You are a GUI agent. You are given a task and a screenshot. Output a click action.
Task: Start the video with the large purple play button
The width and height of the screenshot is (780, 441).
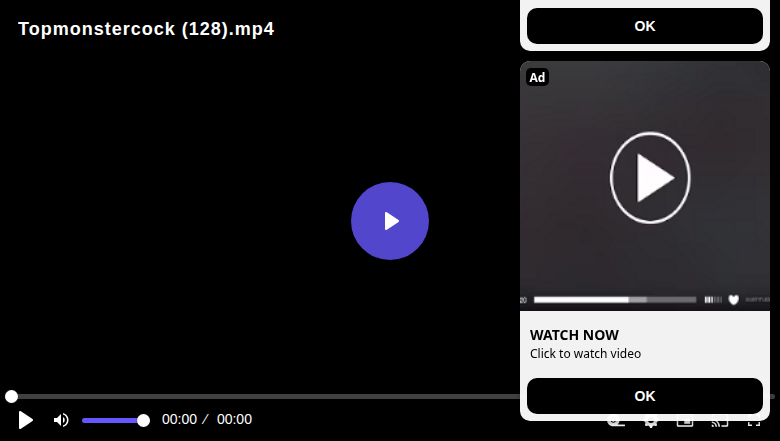coord(390,221)
